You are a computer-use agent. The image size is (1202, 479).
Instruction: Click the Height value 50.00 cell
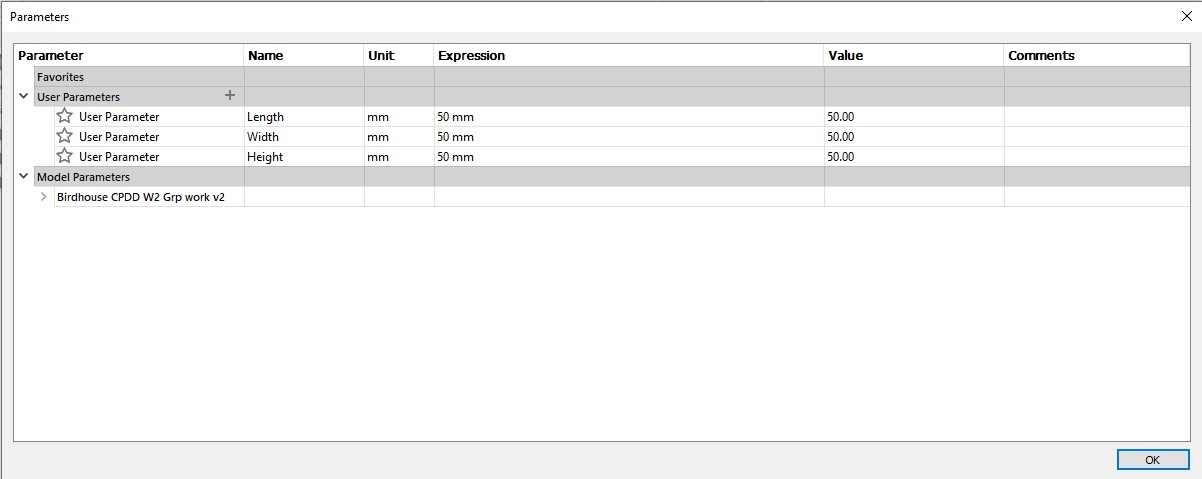914,156
